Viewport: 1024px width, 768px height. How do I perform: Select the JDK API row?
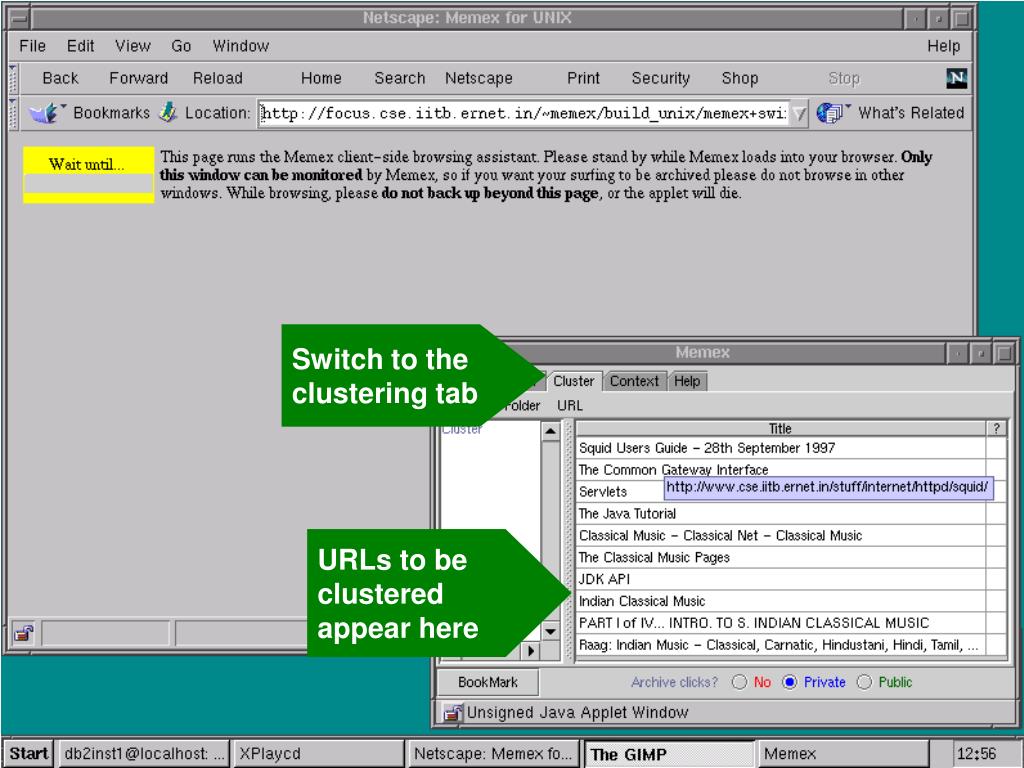[781, 579]
